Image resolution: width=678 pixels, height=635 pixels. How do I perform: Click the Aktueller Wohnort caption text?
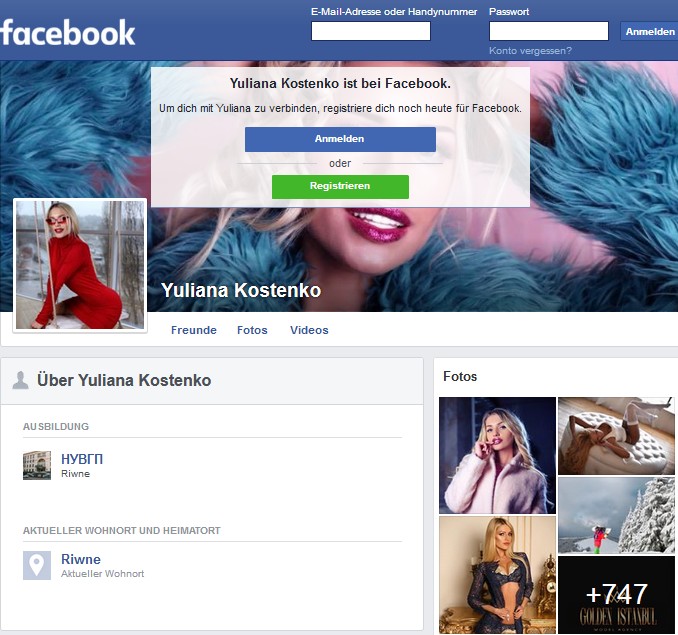tap(102, 574)
